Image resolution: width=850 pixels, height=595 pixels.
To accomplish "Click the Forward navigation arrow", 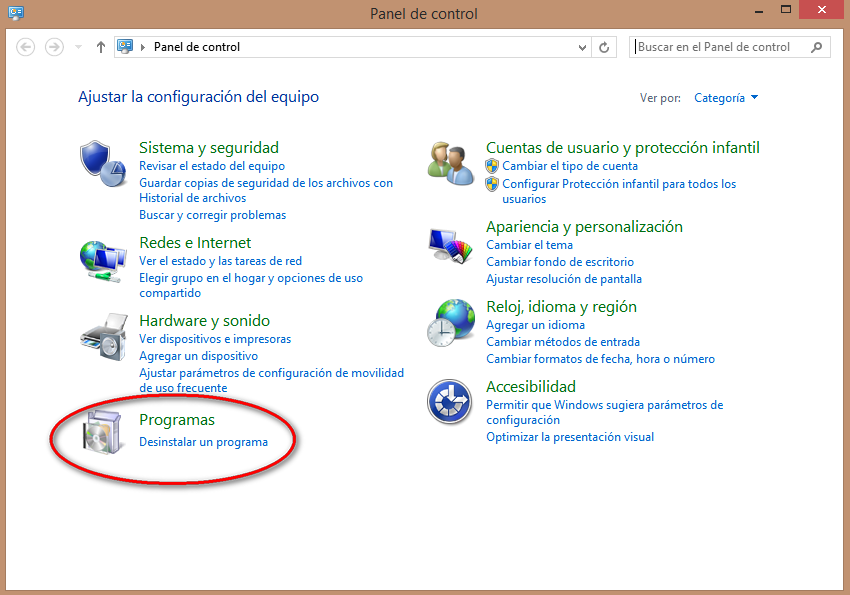I will (x=54, y=47).
